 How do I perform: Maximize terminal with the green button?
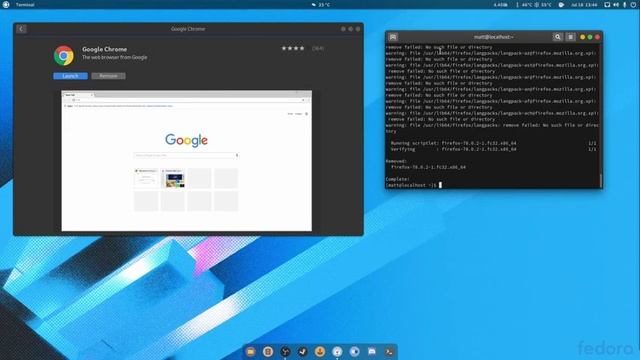590,37
